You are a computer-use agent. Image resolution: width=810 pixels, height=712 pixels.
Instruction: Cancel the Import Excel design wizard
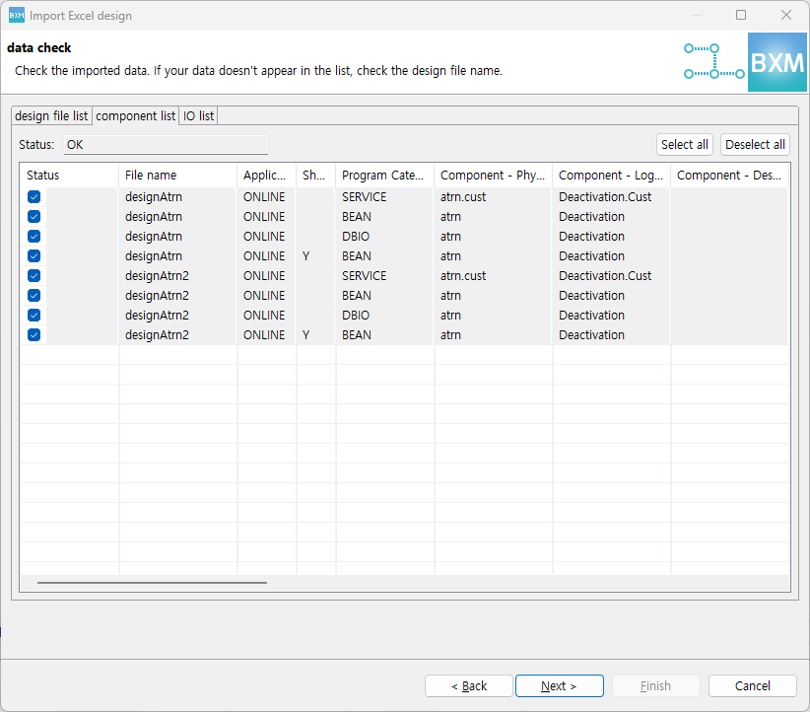752,686
